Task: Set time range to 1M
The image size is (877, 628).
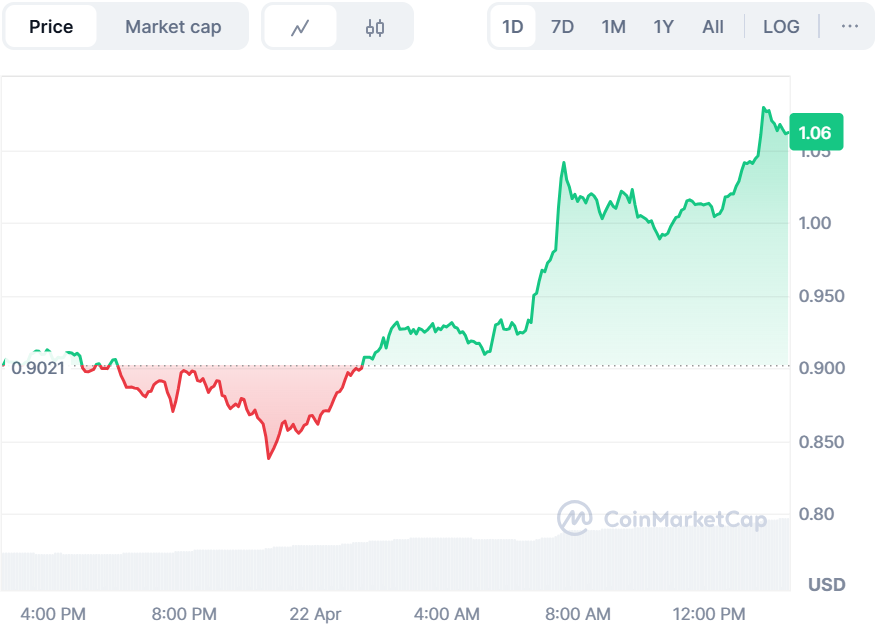Action: [614, 27]
